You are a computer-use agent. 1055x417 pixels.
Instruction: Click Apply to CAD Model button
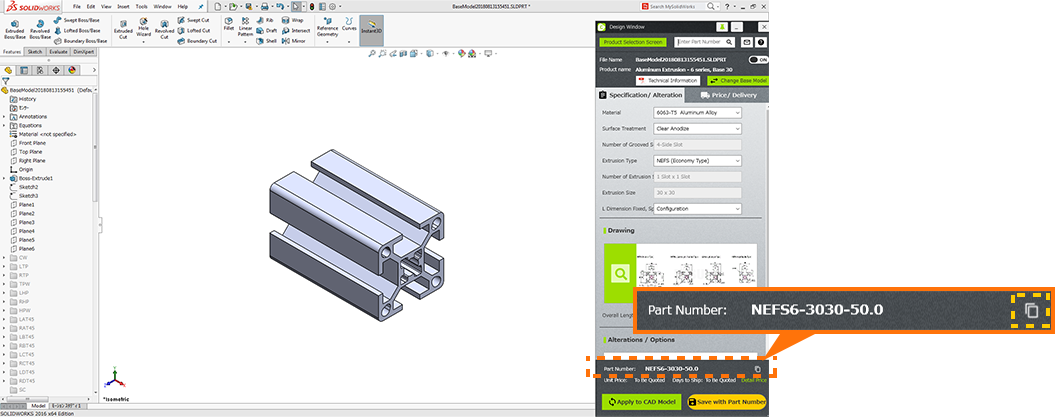coord(641,402)
